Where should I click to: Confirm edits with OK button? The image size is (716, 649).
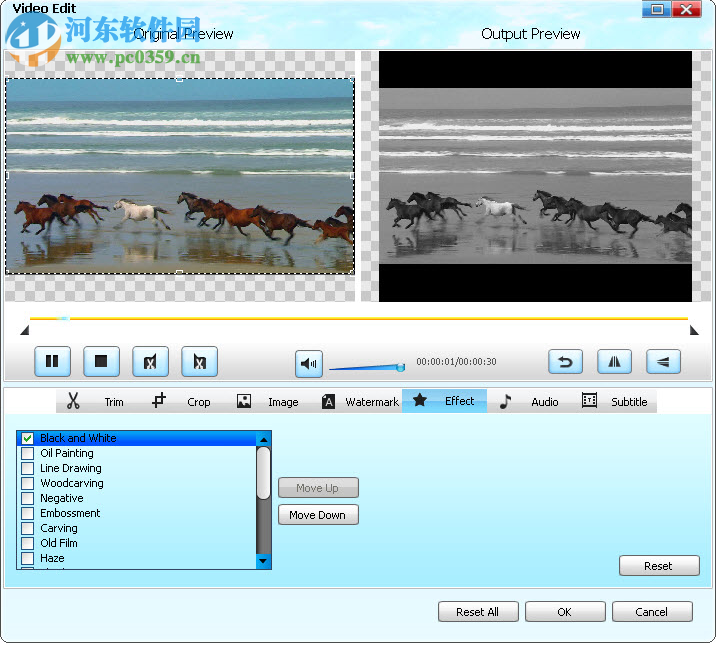pyautogui.click(x=565, y=612)
